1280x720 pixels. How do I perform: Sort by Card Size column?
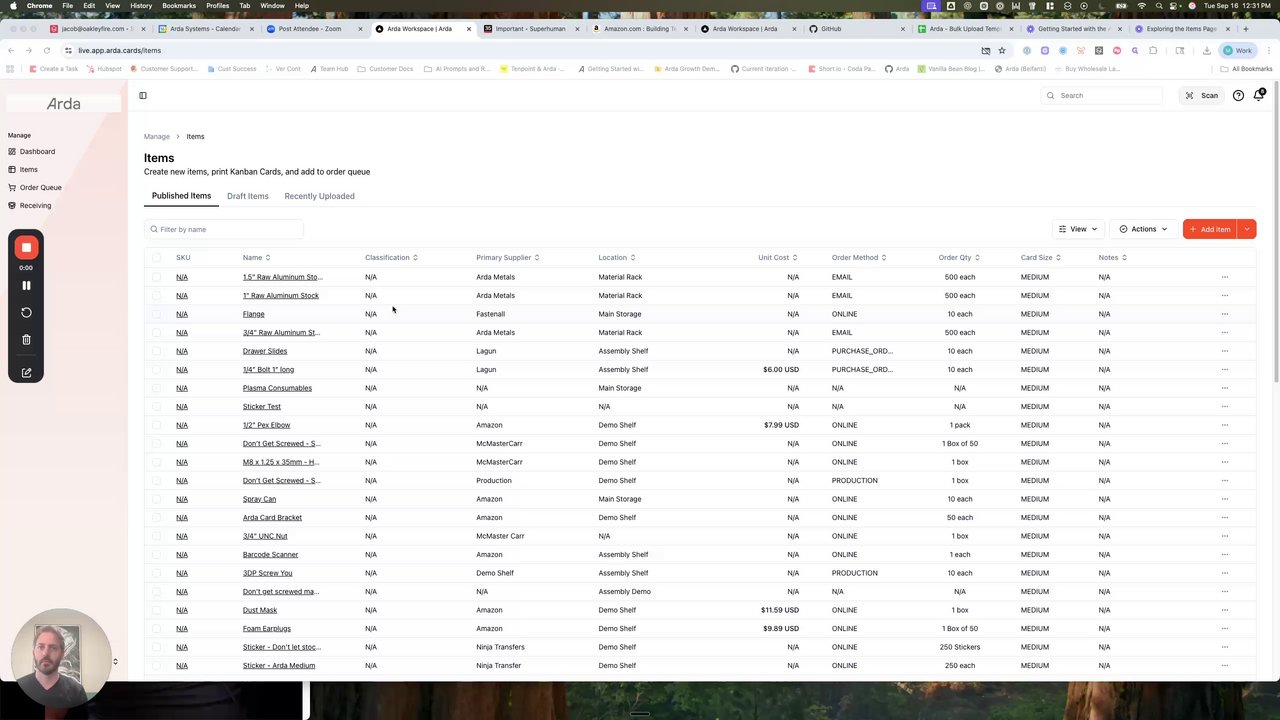pos(1040,258)
